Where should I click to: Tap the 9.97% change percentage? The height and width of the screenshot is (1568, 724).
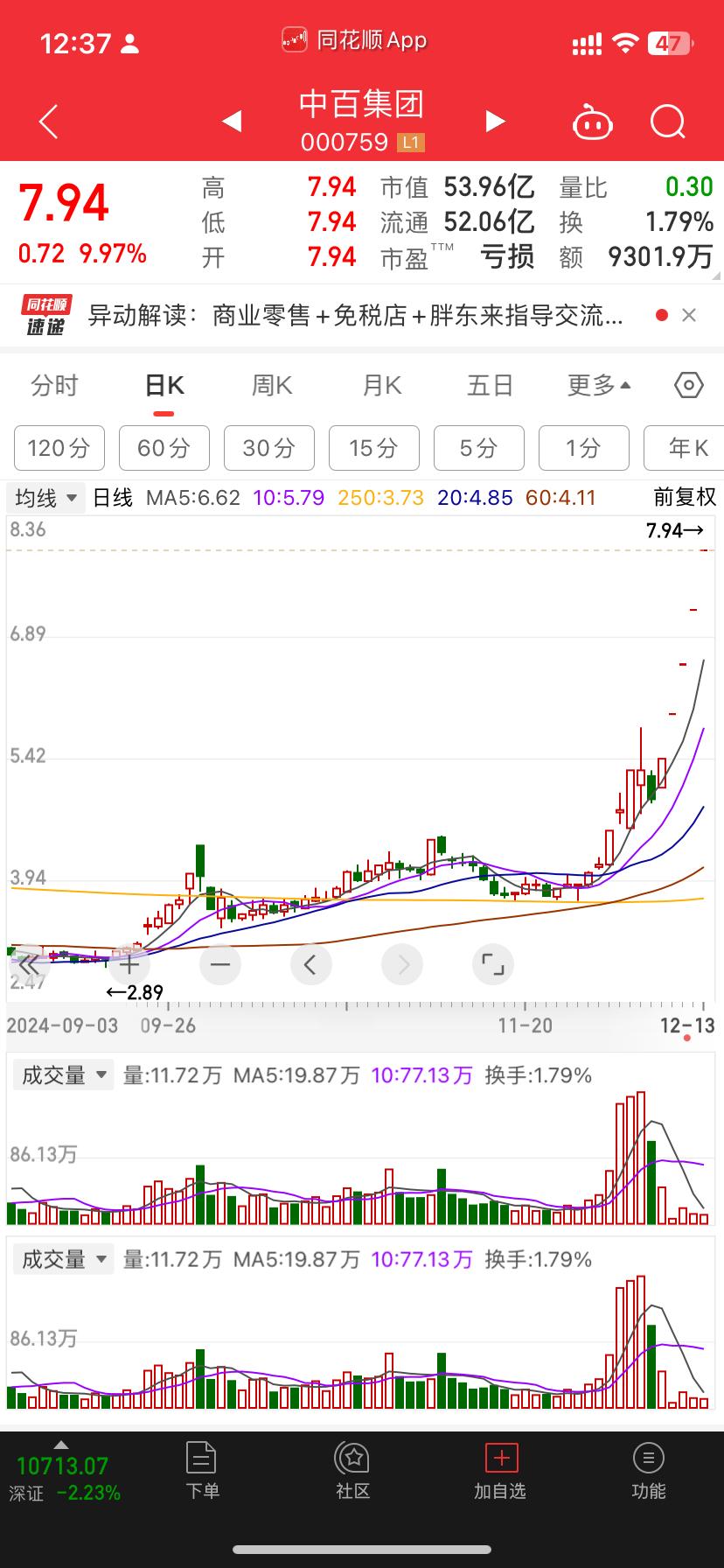click(113, 255)
